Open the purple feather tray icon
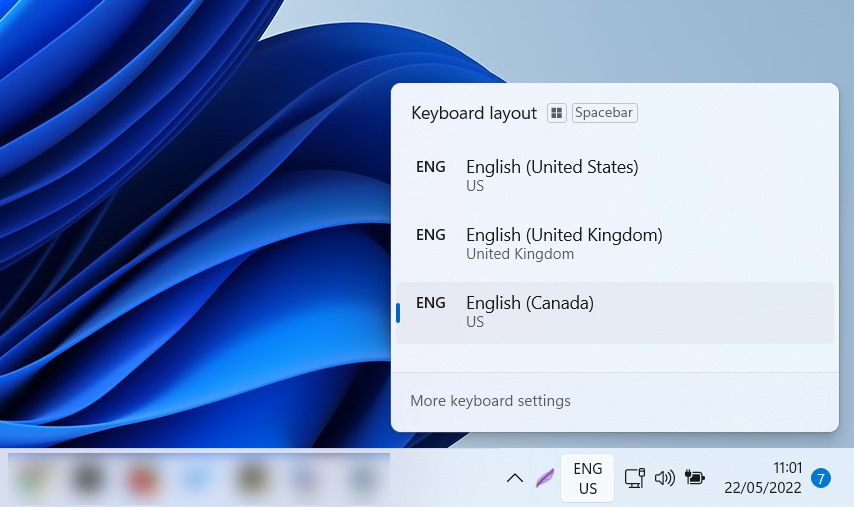This screenshot has width=854, height=507. point(545,478)
